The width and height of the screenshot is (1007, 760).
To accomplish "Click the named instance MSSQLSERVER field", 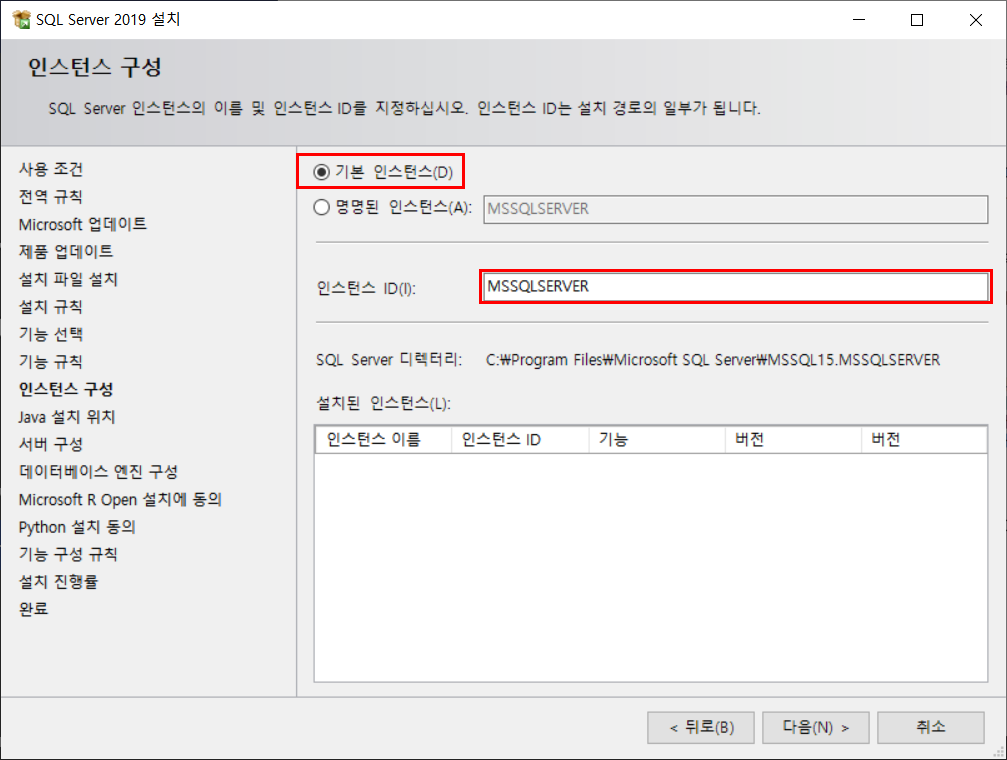I will (x=735, y=209).
